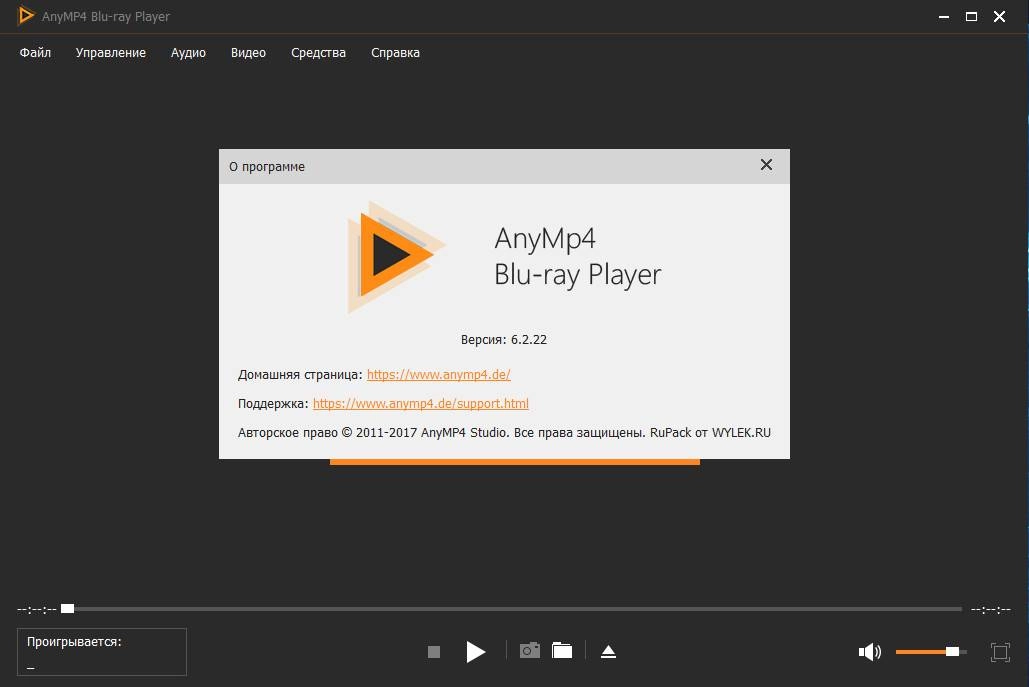
Task: Click the Stop playback button
Action: pos(434,652)
